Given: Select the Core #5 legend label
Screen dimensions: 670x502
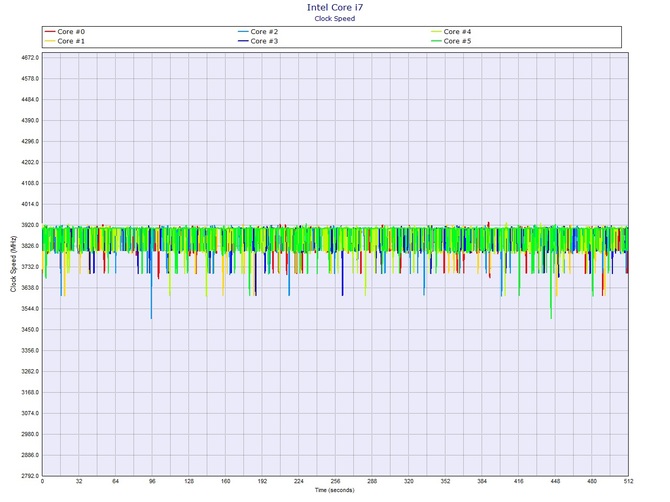Looking at the screenshot, I should tap(457, 41).
